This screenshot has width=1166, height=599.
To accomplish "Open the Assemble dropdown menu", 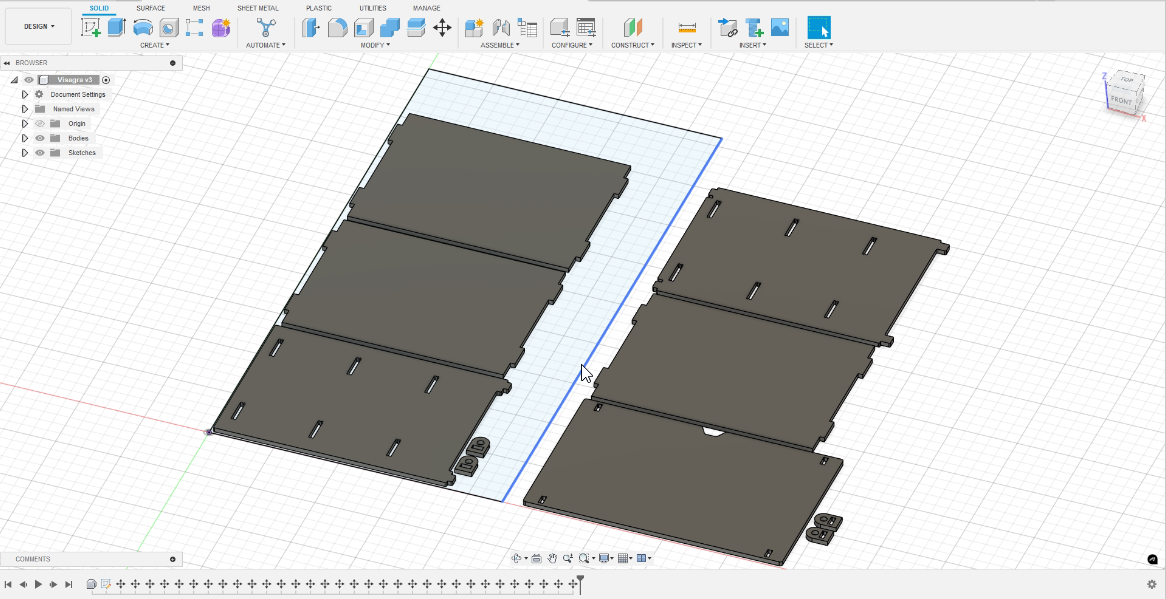I will [500, 45].
